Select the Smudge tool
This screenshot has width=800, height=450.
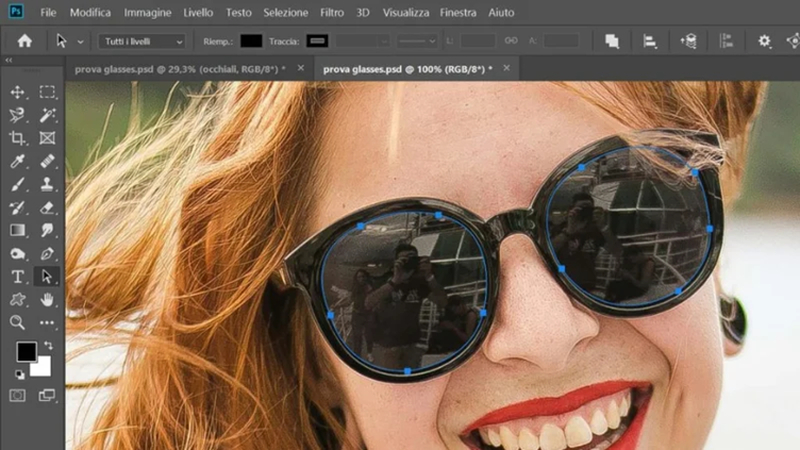[x=47, y=231]
